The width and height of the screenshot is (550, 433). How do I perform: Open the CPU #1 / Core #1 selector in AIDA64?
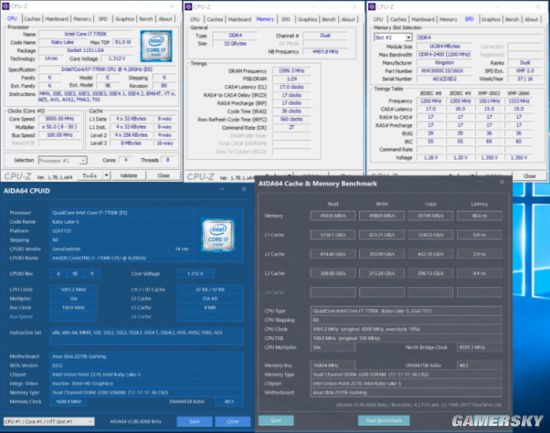pos(49,421)
